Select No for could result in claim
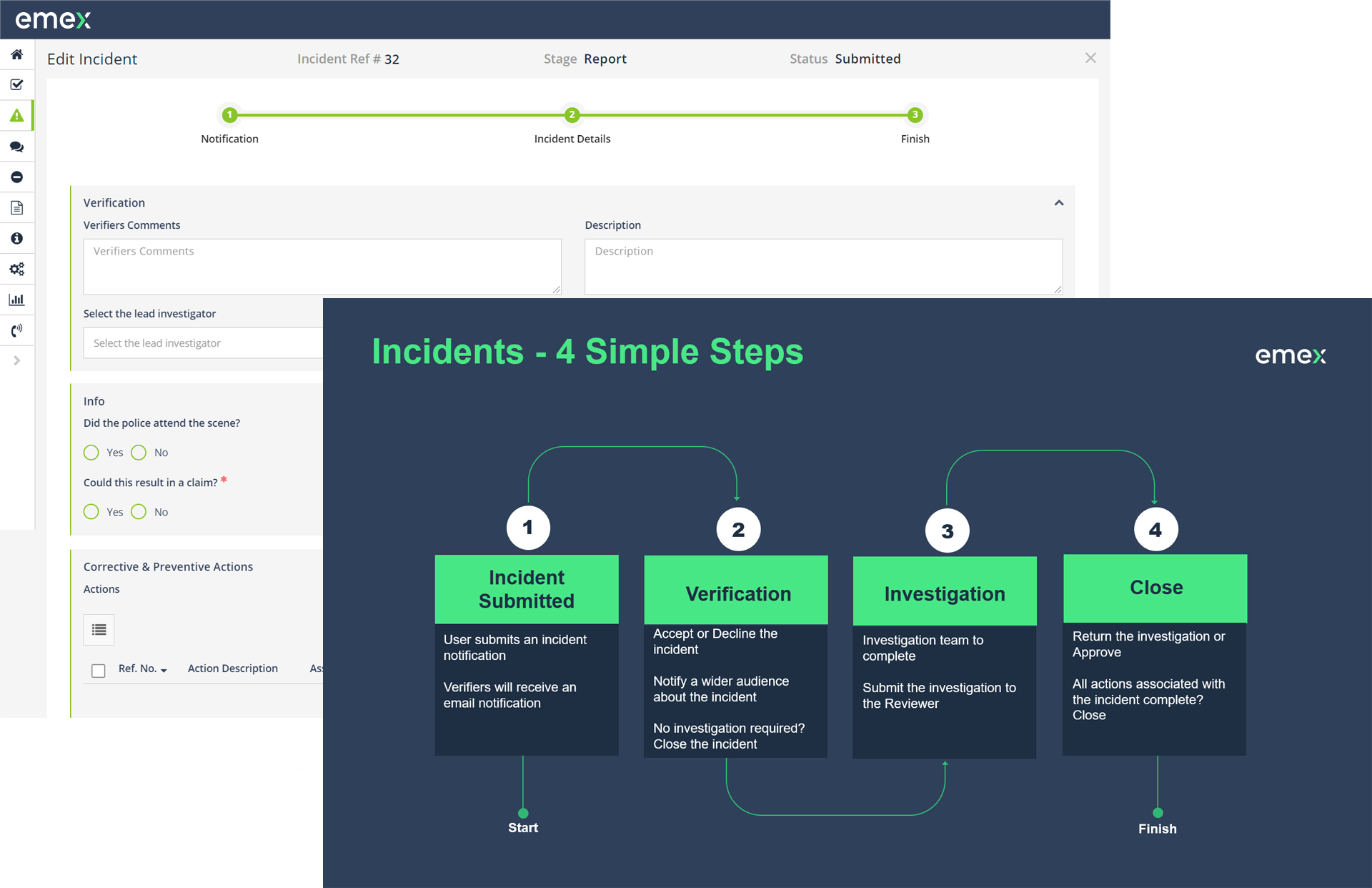Image resolution: width=1372 pixels, height=888 pixels. [139, 512]
